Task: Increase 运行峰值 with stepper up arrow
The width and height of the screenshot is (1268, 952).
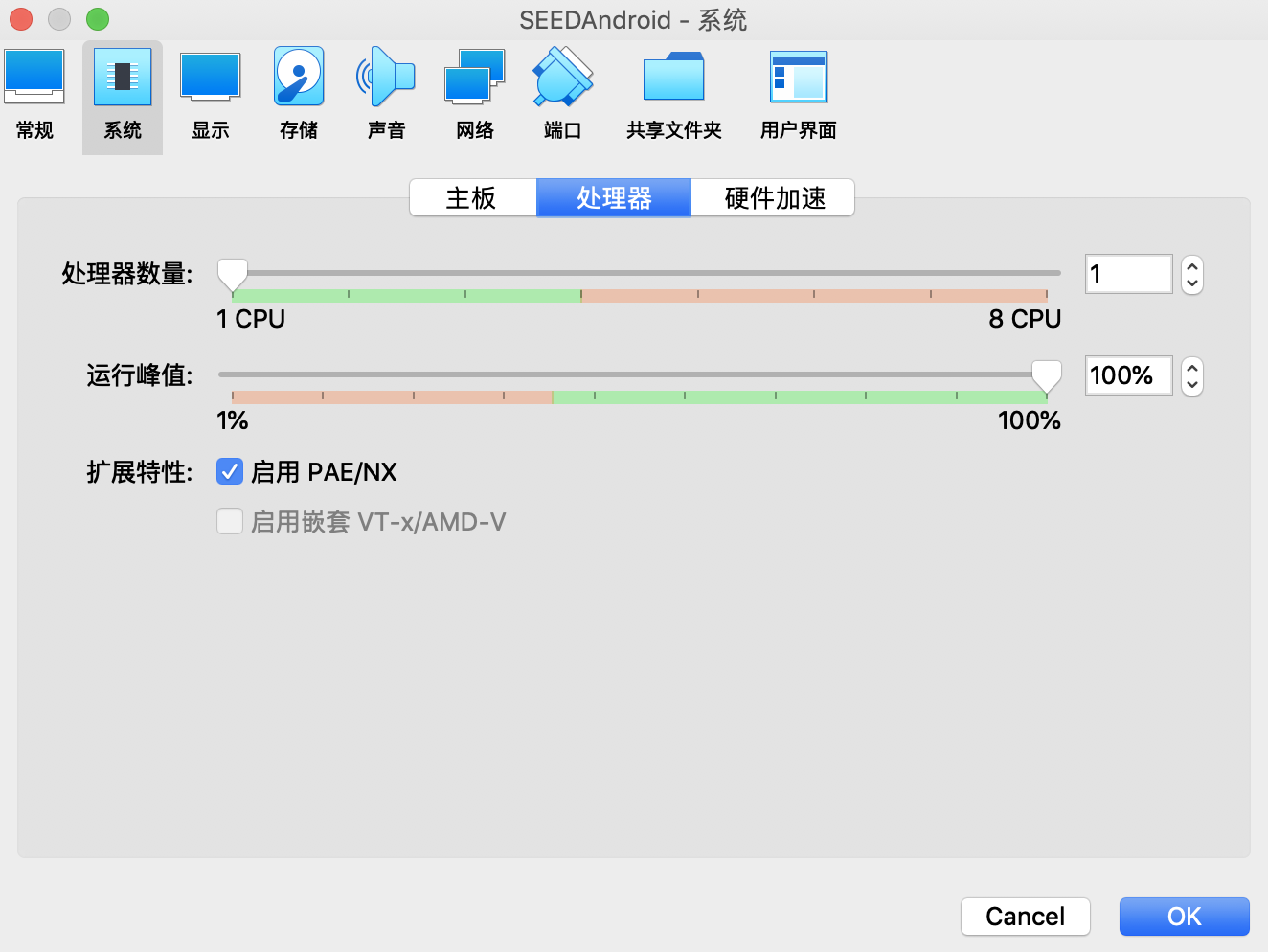Action: coord(1192,368)
